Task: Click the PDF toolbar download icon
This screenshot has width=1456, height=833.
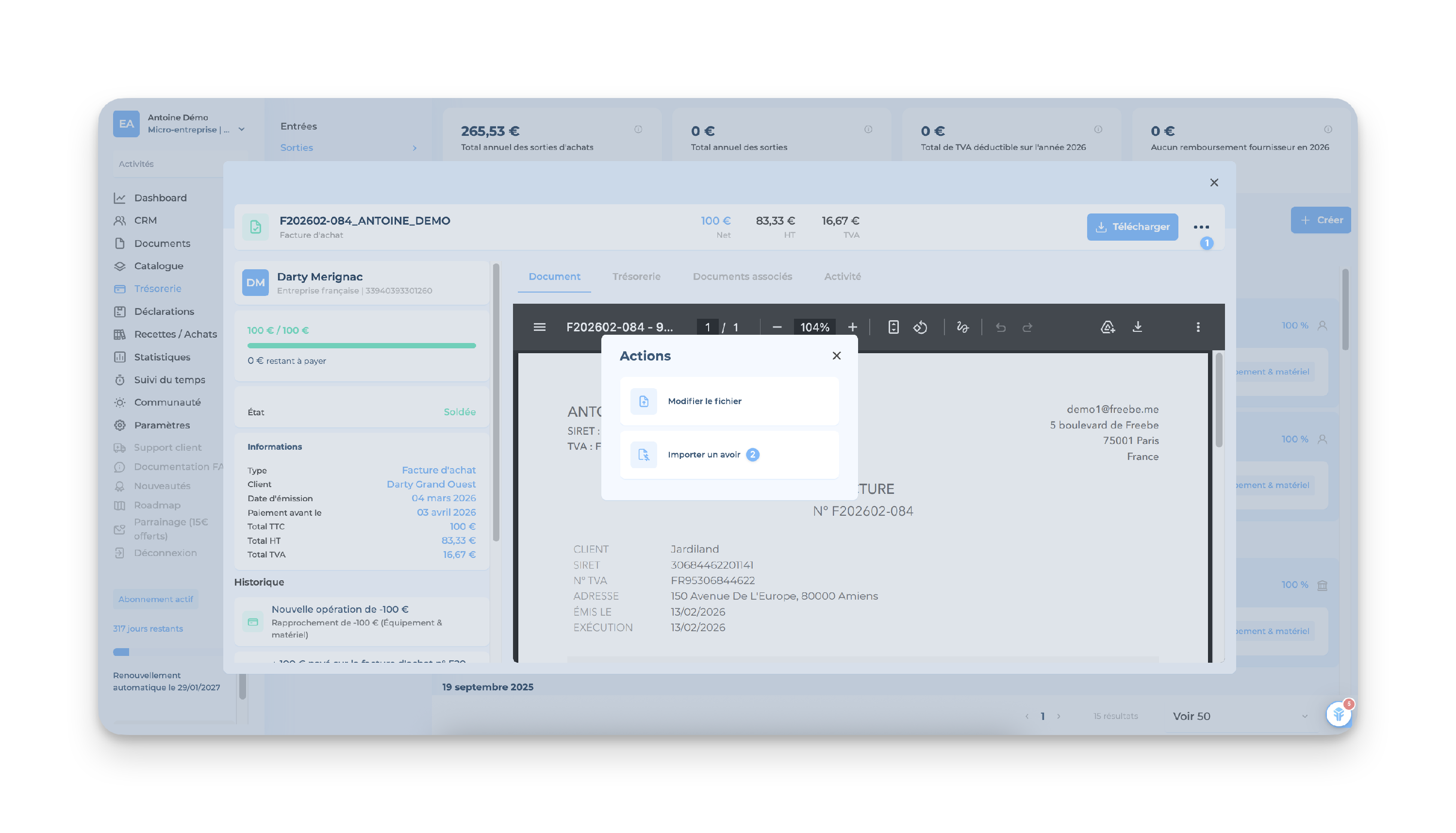Action: click(1137, 327)
